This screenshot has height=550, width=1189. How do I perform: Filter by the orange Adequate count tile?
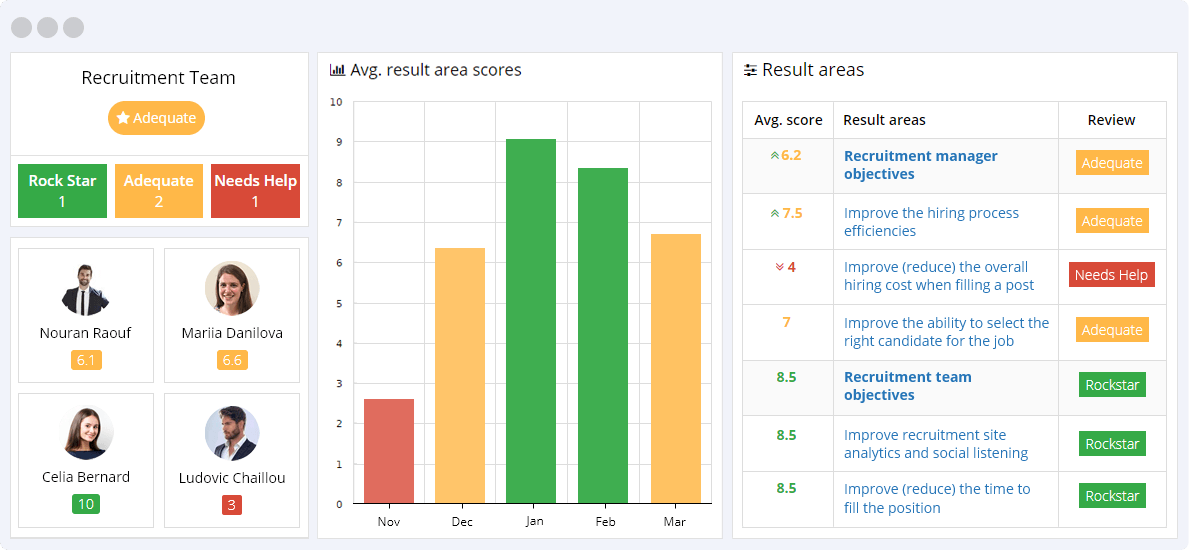click(158, 191)
